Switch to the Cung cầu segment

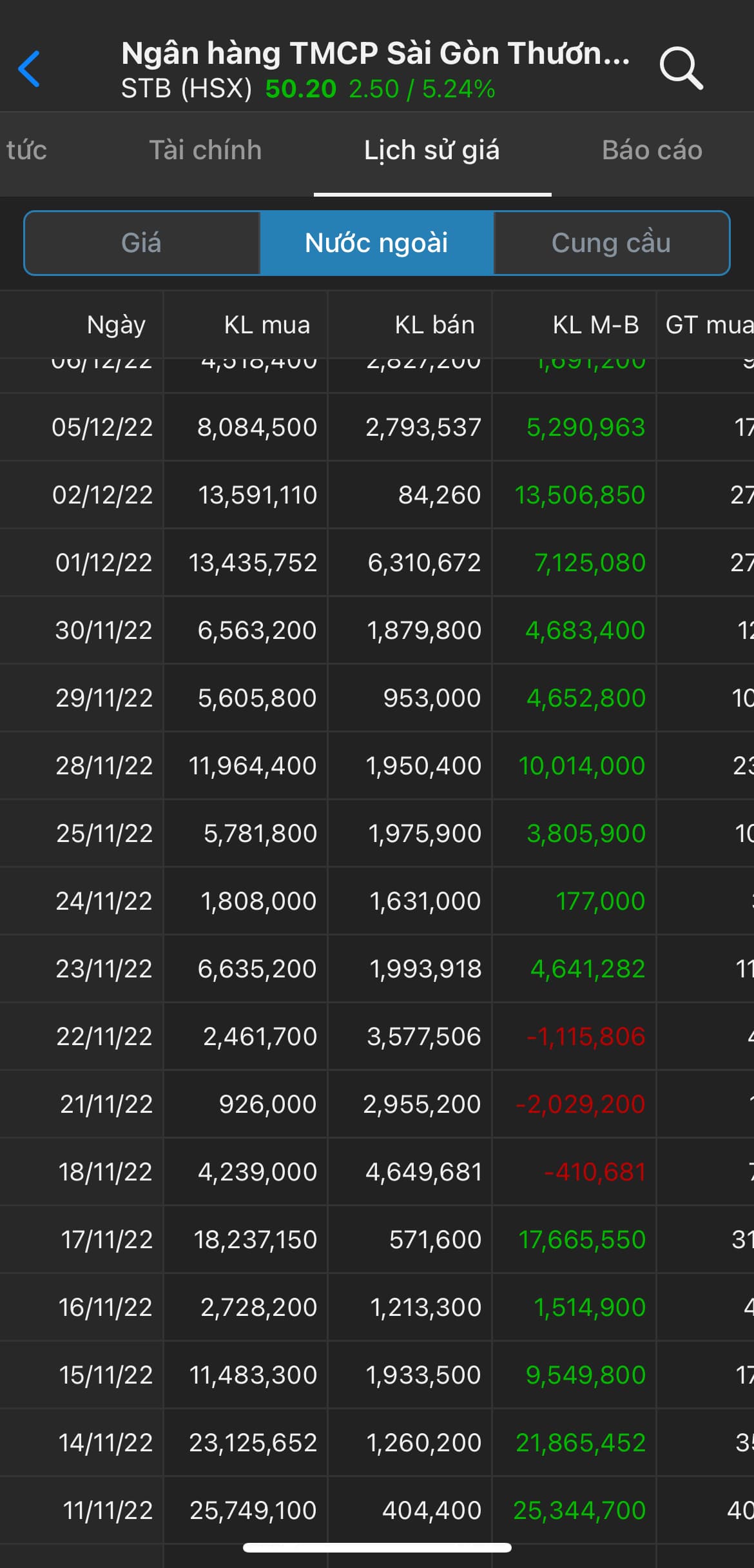pos(611,243)
